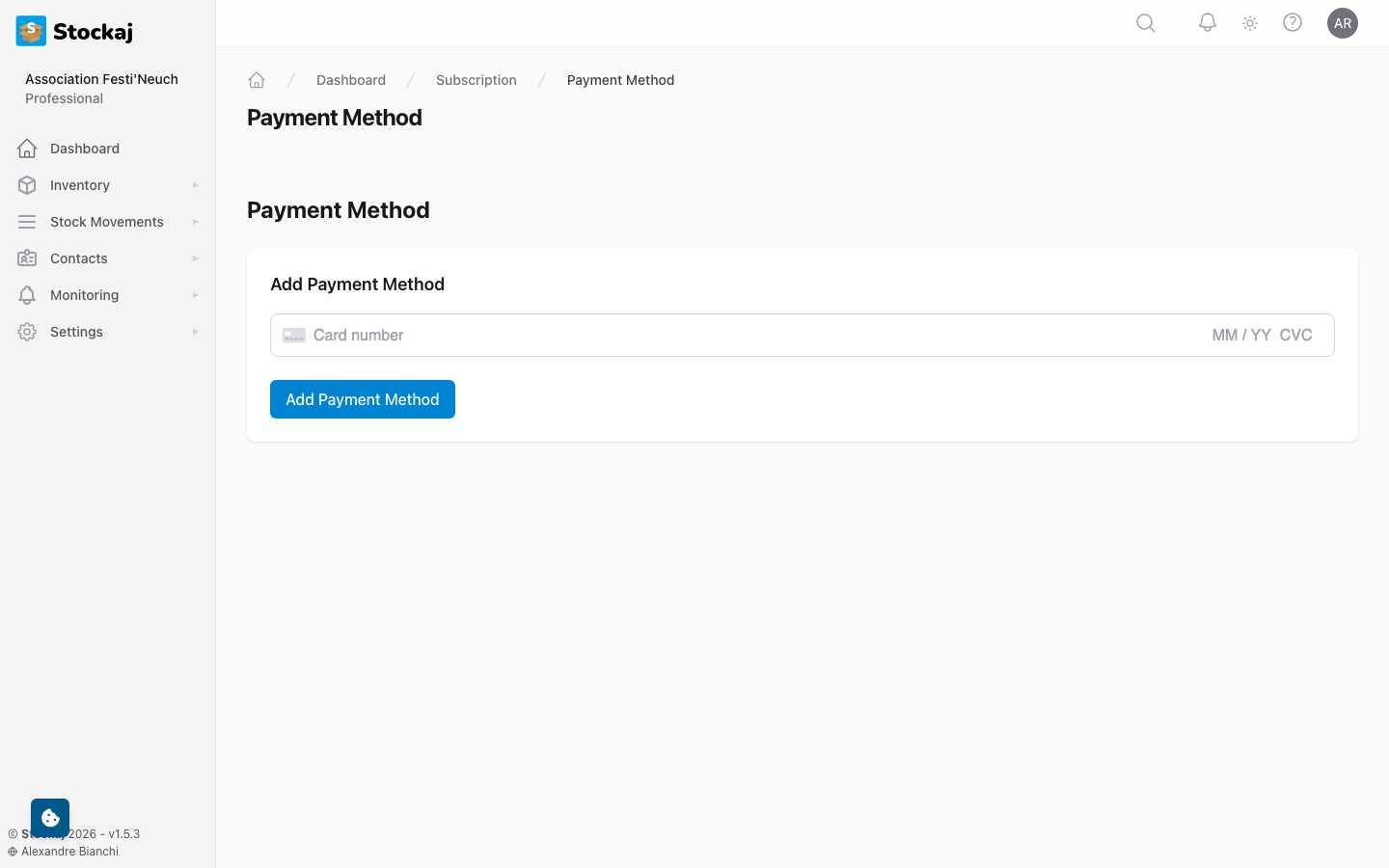Go to Dashboard breadcrumb link

(x=351, y=80)
